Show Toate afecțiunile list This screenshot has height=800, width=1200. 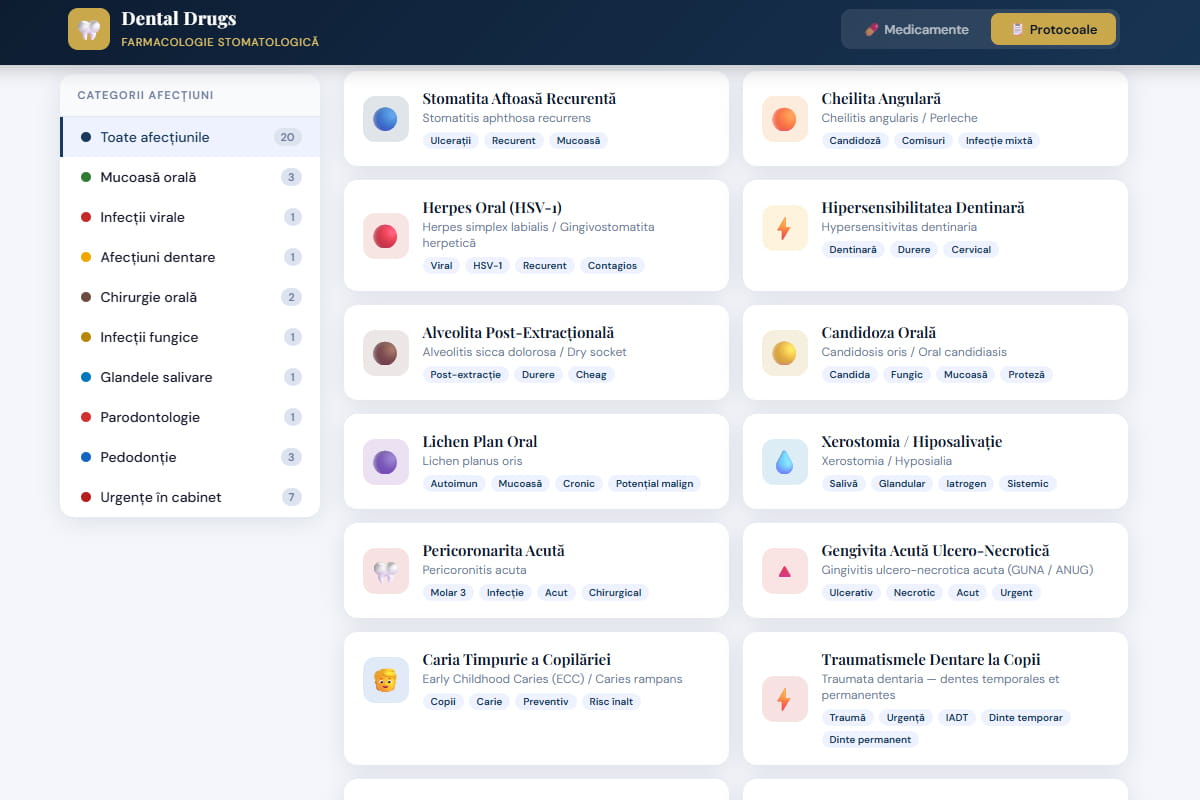(190, 137)
